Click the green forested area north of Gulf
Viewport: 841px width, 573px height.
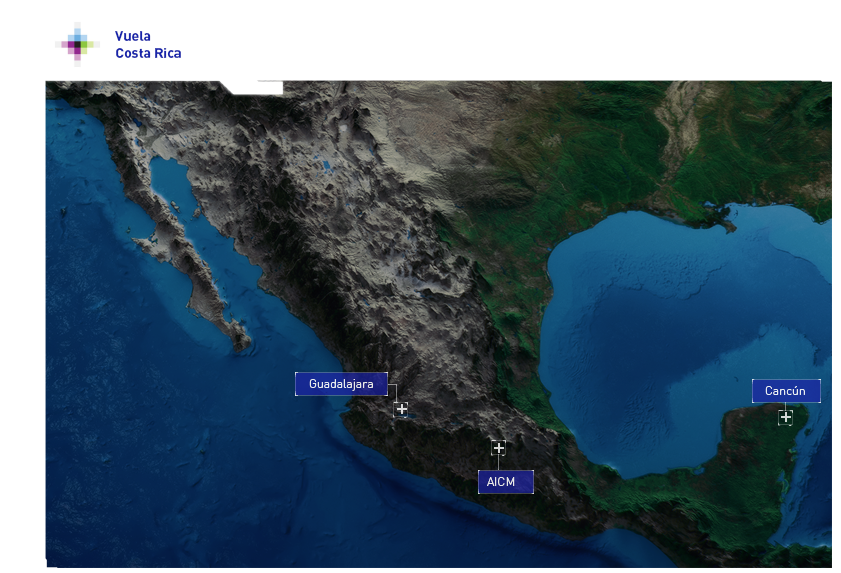click(x=620, y=150)
